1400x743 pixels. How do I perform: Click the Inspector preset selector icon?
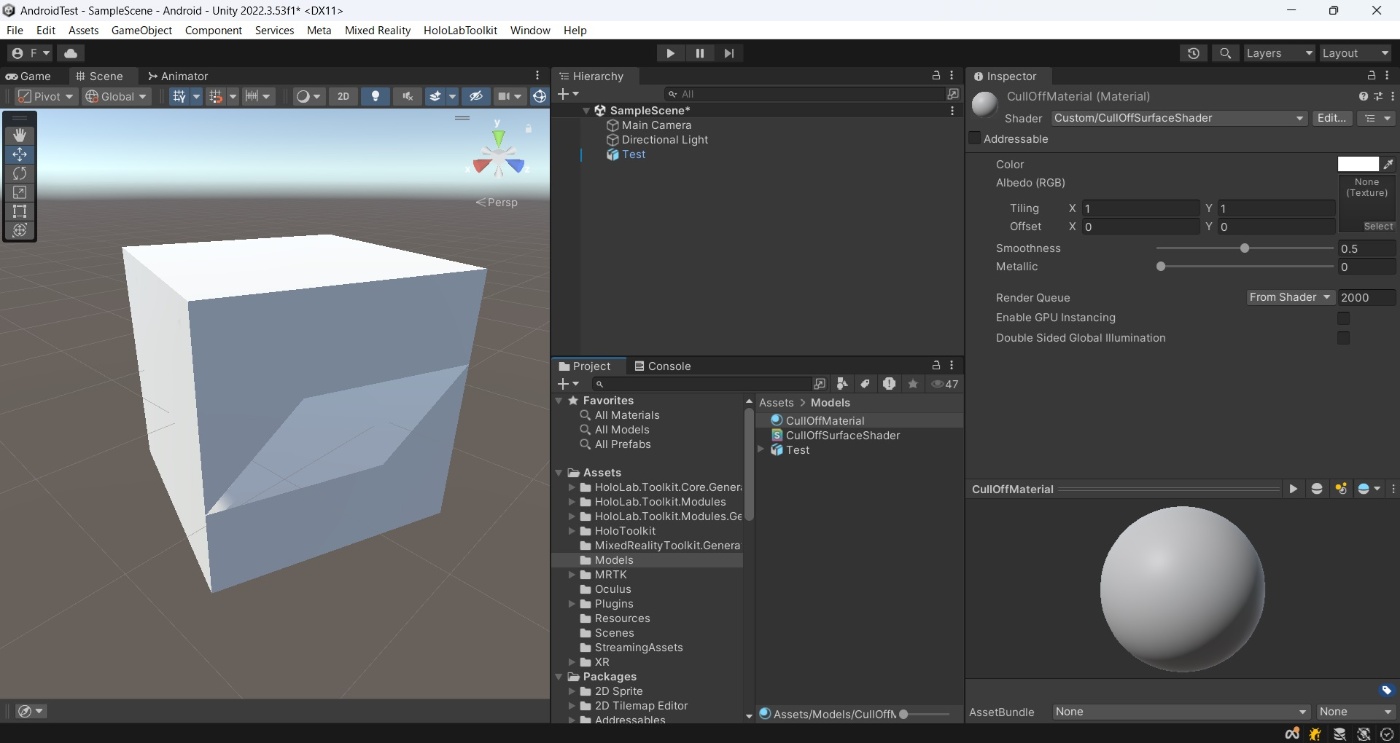(x=1378, y=96)
